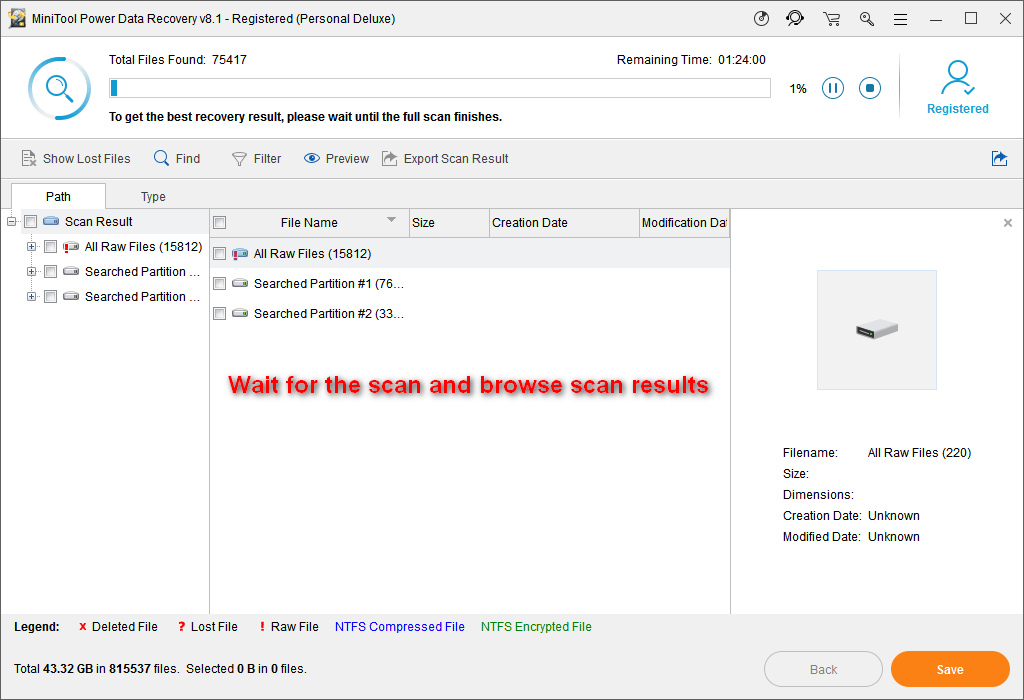Tick second Searched Partition tree checkbox

50,296
